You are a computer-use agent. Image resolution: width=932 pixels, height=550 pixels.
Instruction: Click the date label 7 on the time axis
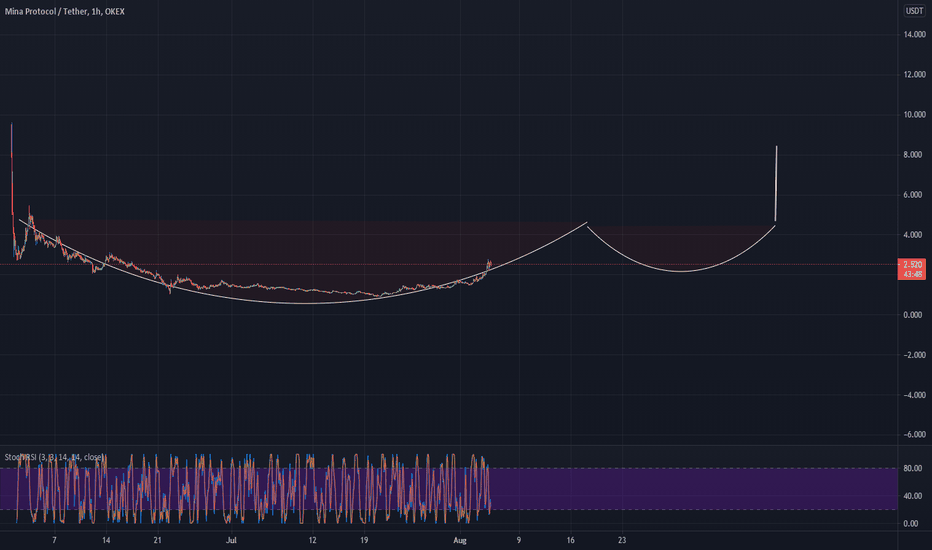[54, 540]
